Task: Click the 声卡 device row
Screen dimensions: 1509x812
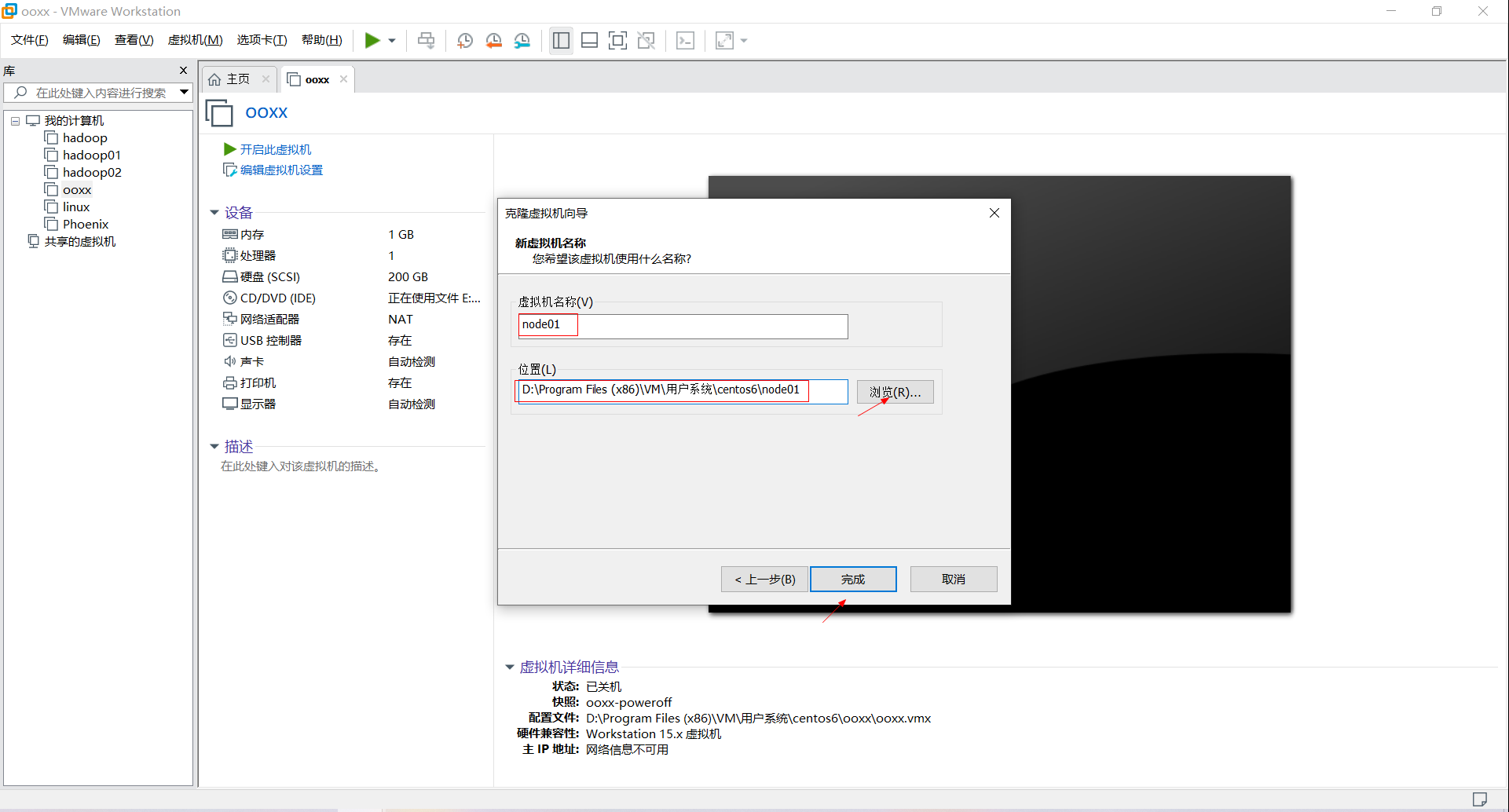Action: (352, 361)
